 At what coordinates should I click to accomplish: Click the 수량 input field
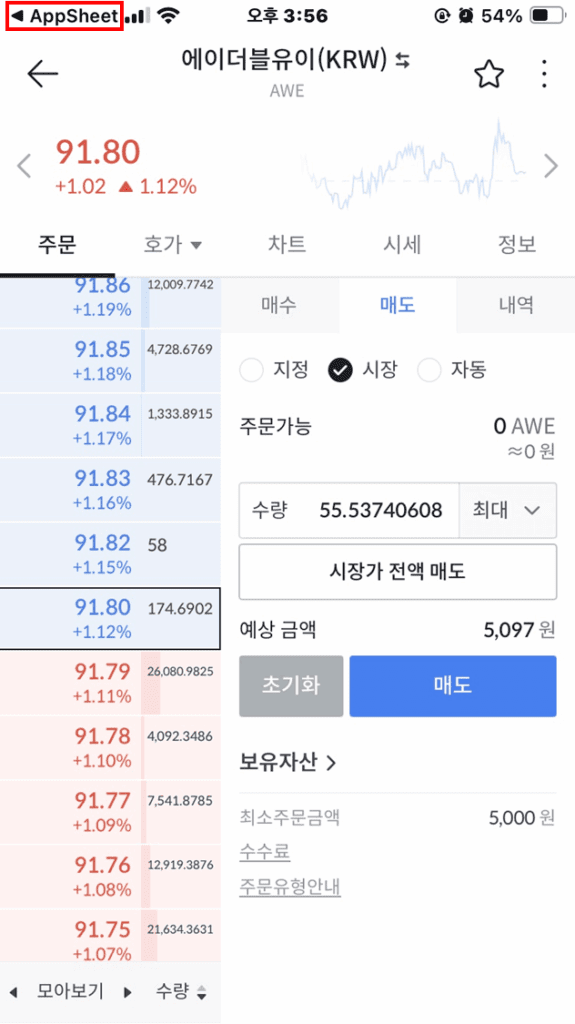pyautogui.click(x=350, y=510)
